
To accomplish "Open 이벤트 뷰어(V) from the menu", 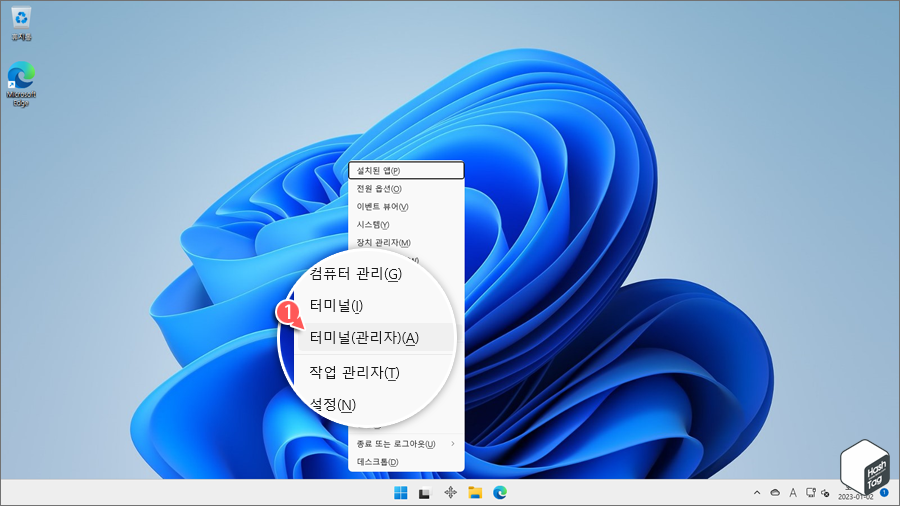I will coord(406,207).
